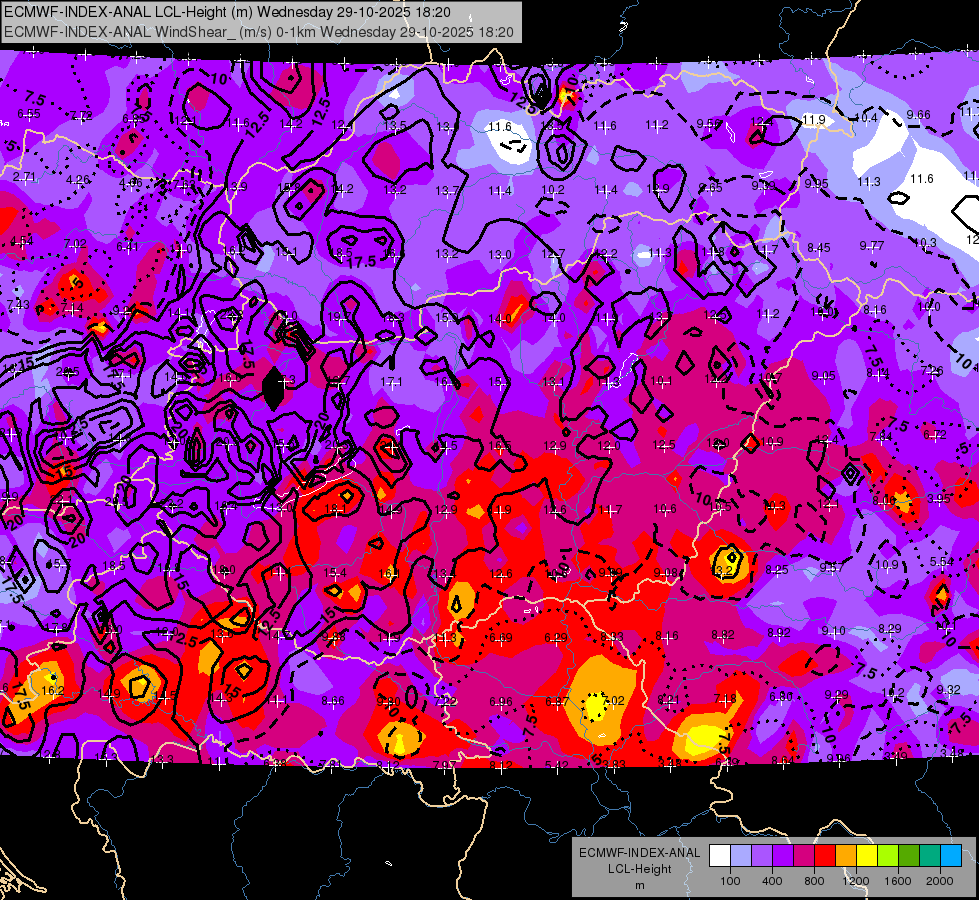Click the '3.95' grid value
979x900 pixels.
(x=939, y=498)
